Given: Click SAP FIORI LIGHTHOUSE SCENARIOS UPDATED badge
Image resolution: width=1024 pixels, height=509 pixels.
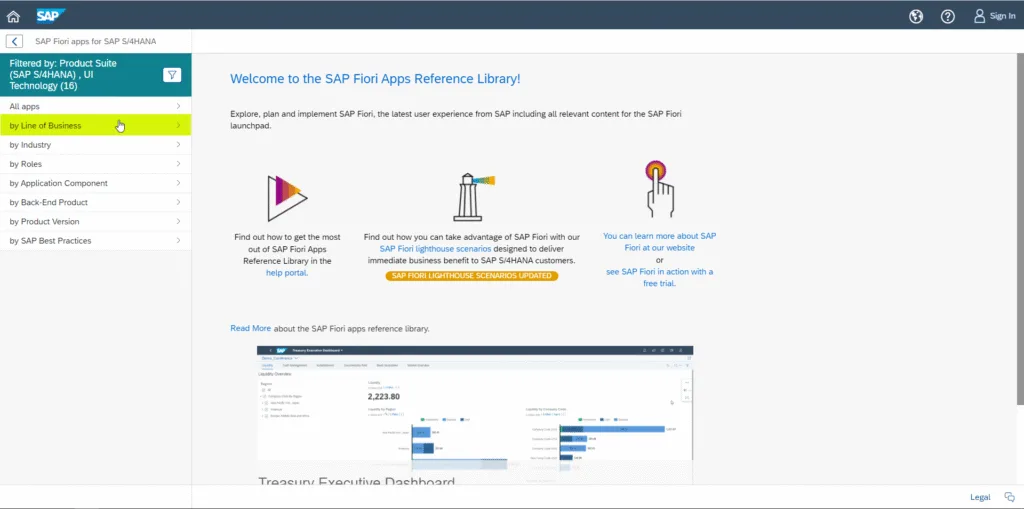Looking at the screenshot, I should pyautogui.click(x=472, y=276).
